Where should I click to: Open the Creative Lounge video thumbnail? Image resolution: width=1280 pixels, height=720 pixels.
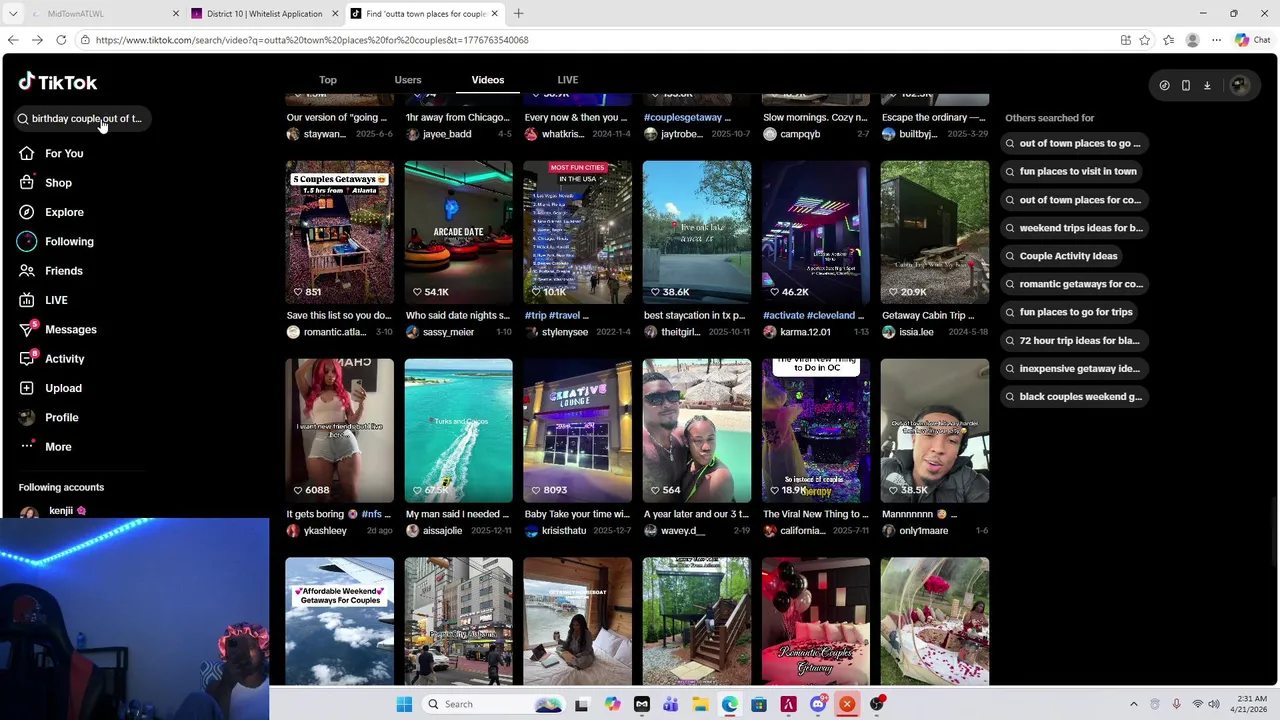click(x=578, y=430)
